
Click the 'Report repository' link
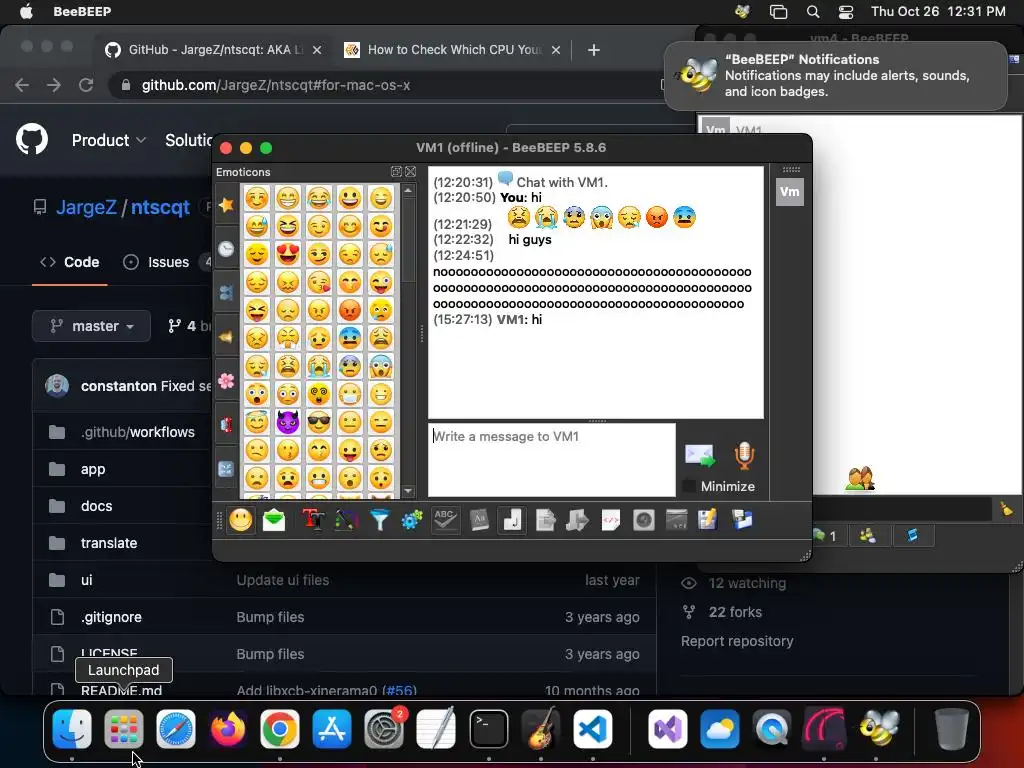737,641
